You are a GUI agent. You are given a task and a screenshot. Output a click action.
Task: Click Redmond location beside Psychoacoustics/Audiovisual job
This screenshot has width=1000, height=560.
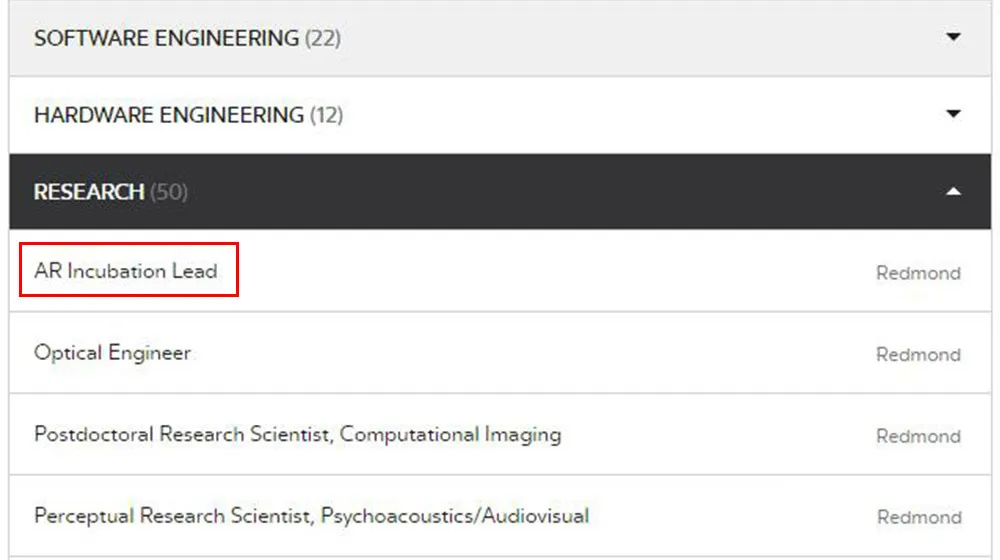click(x=919, y=517)
